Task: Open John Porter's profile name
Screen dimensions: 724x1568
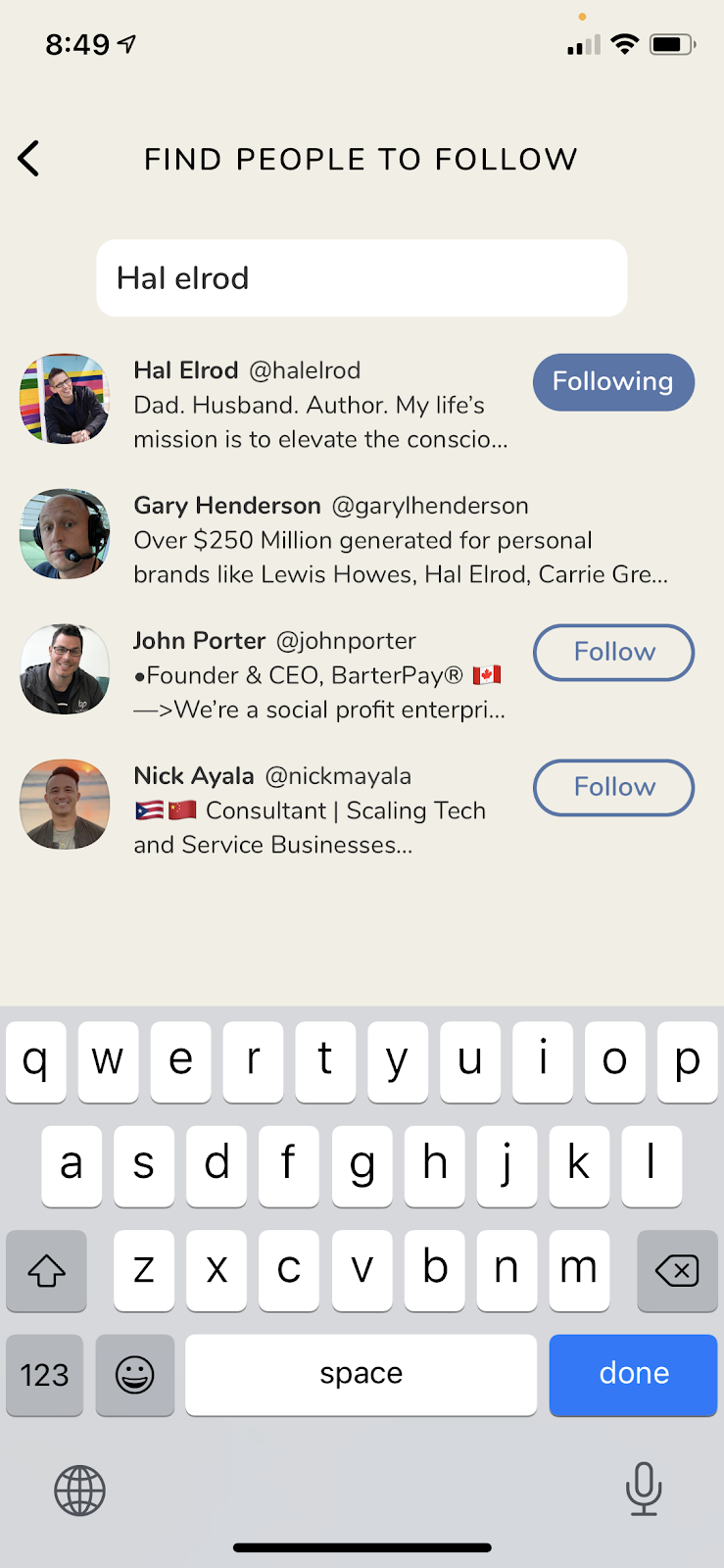Action: pyautogui.click(x=200, y=641)
